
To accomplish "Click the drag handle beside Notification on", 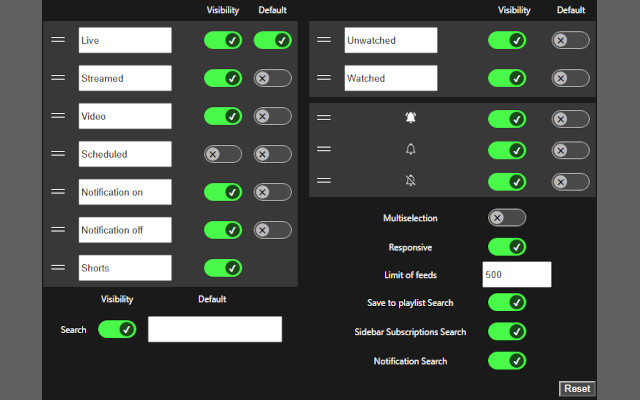I will (x=58, y=191).
